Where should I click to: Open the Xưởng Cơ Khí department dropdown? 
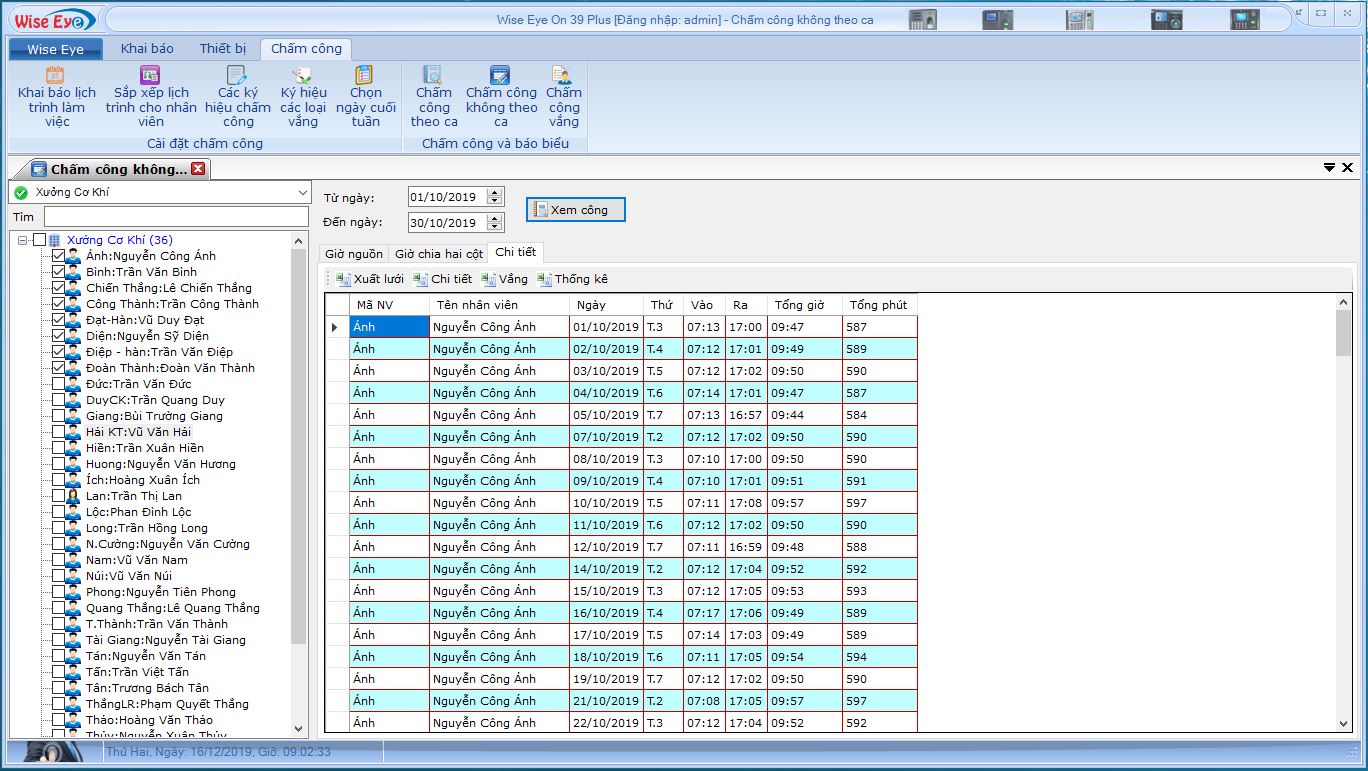(303, 192)
